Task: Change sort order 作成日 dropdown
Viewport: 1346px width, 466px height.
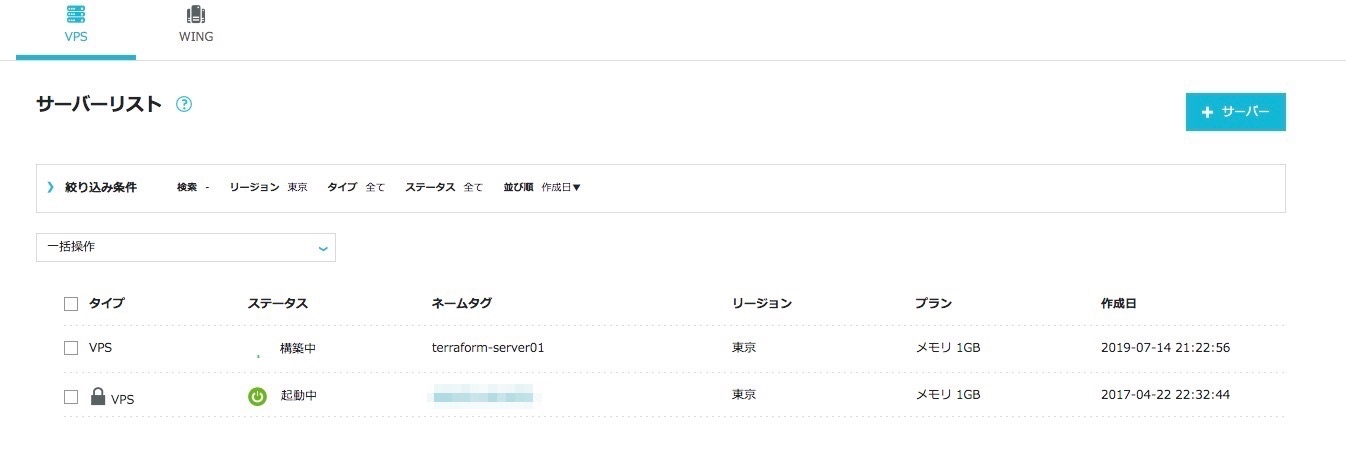Action: [x=561, y=187]
